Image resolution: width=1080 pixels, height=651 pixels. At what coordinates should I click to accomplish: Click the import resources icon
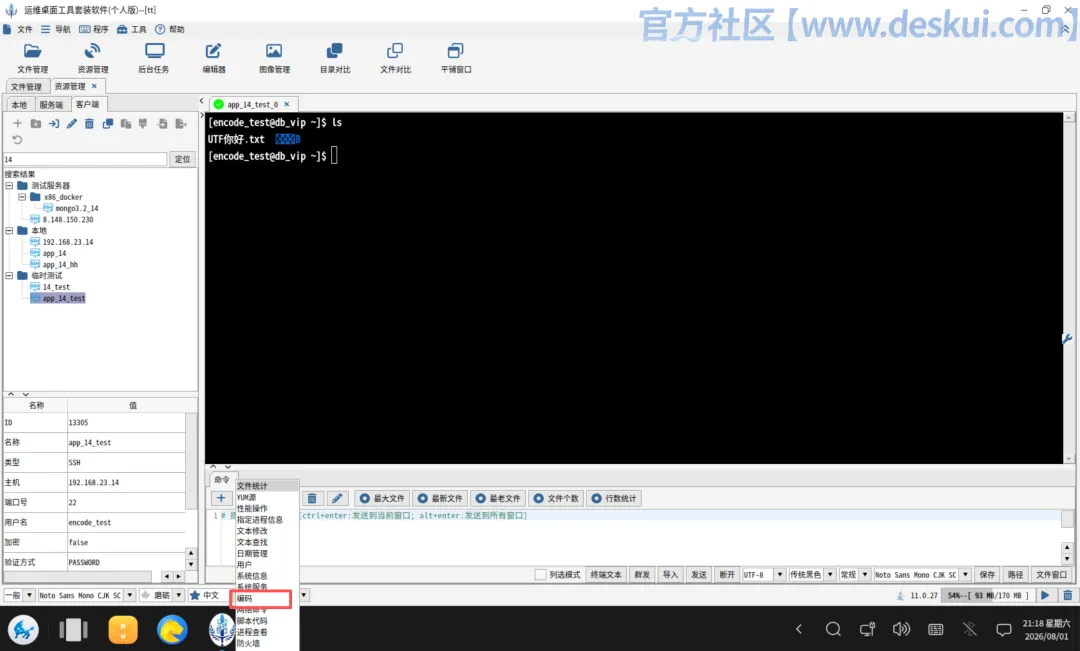click(x=163, y=123)
